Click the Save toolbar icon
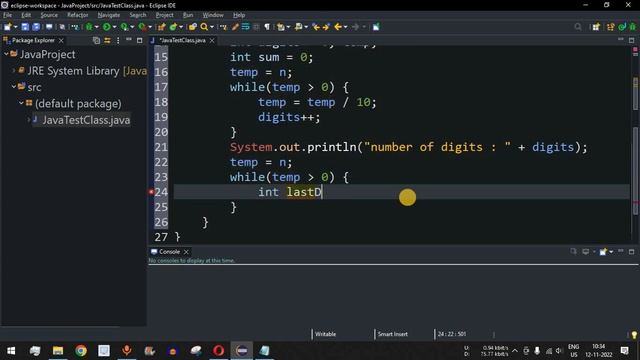This screenshot has height=360, width=640. coord(25,27)
